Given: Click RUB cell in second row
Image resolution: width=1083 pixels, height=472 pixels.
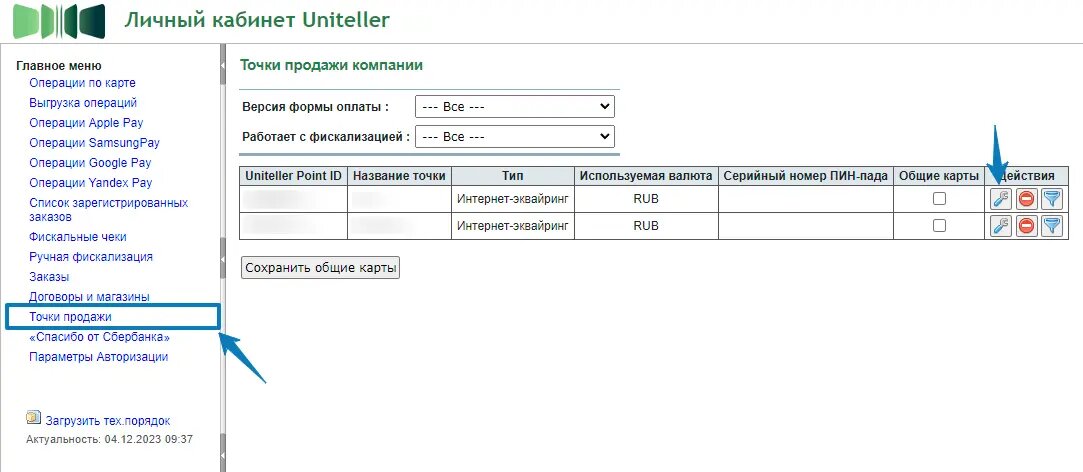Looking at the screenshot, I should tap(646, 225).
